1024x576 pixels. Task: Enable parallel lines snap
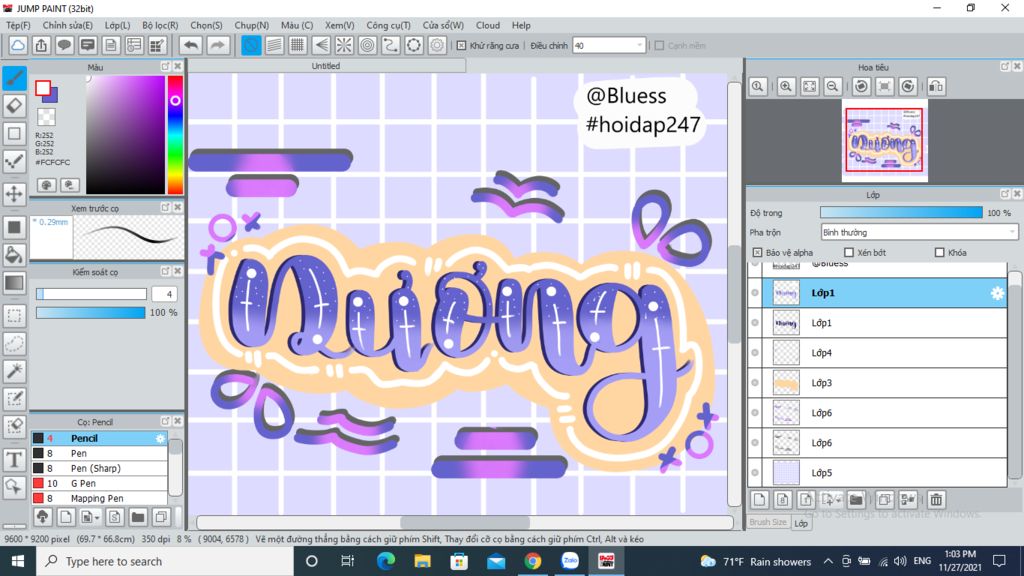274,45
